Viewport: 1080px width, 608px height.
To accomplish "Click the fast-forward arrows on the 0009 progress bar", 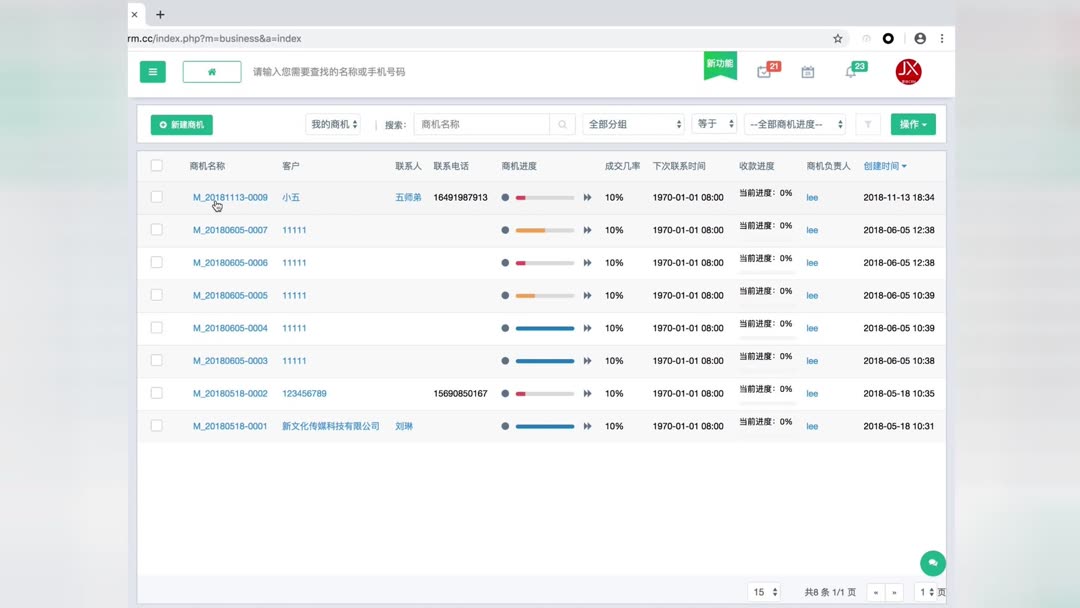I will (587, 197).
